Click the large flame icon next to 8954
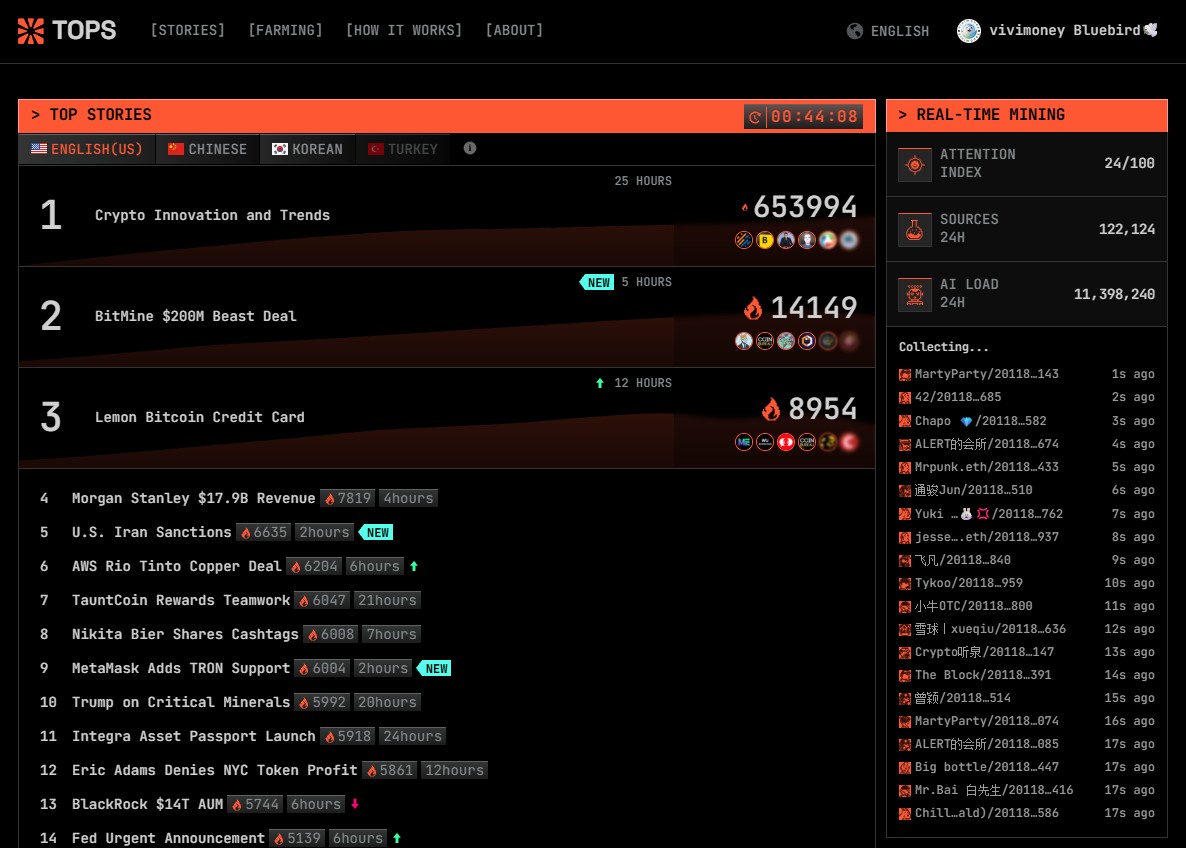1186x848 pixels. tap(772, 409)
